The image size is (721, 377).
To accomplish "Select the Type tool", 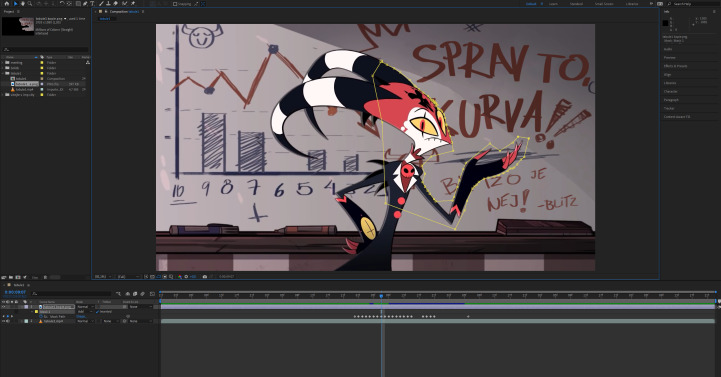I will 92,4.
